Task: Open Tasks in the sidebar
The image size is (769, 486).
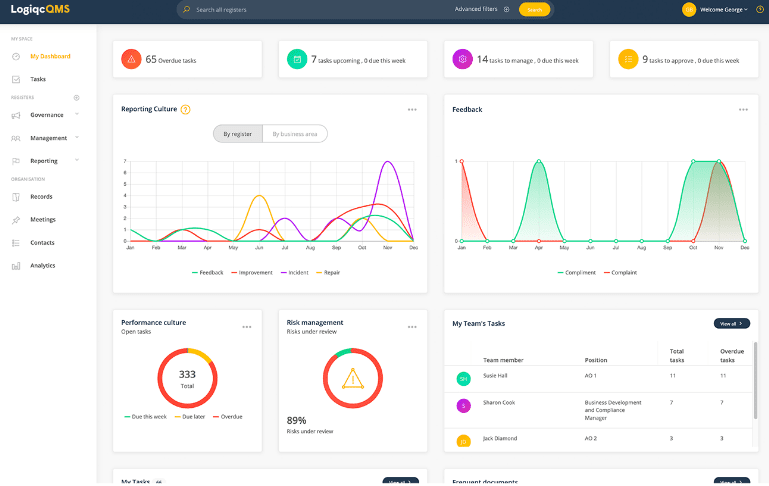Action: pyautogui.click(x=38, y=79)
